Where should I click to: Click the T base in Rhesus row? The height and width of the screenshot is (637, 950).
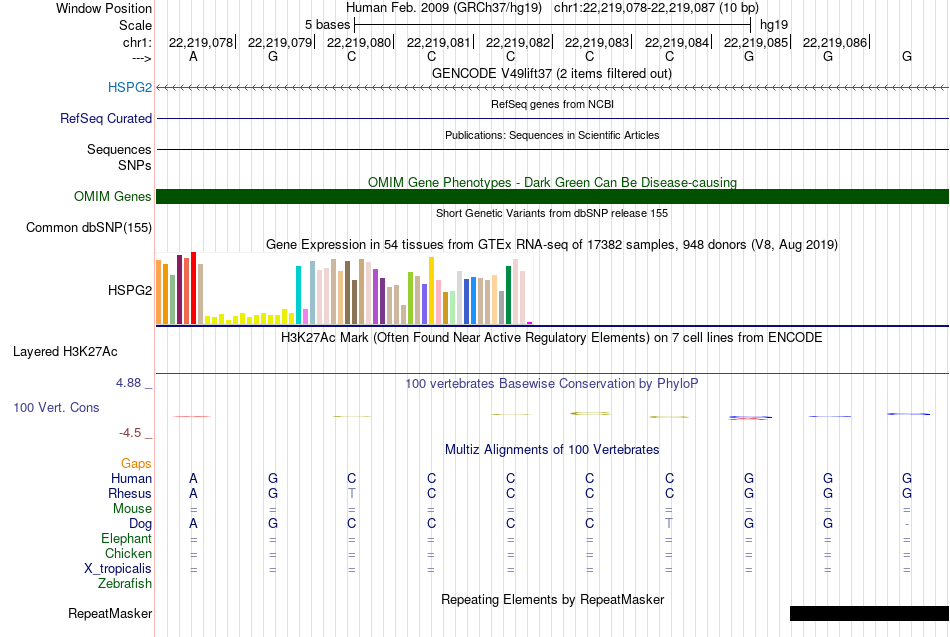coord(351,493)
